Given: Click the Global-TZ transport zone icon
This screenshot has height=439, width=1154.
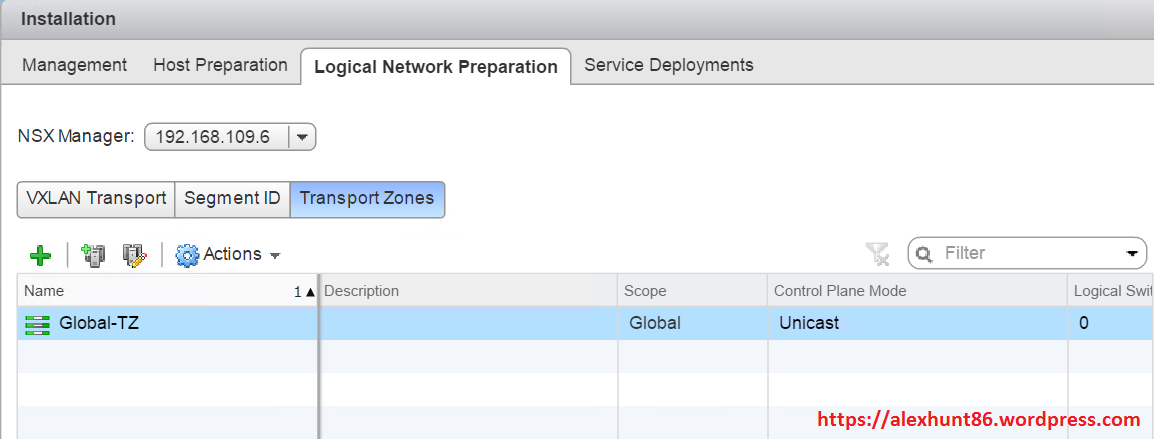Looking at the screenshot, I should point(37,324).
